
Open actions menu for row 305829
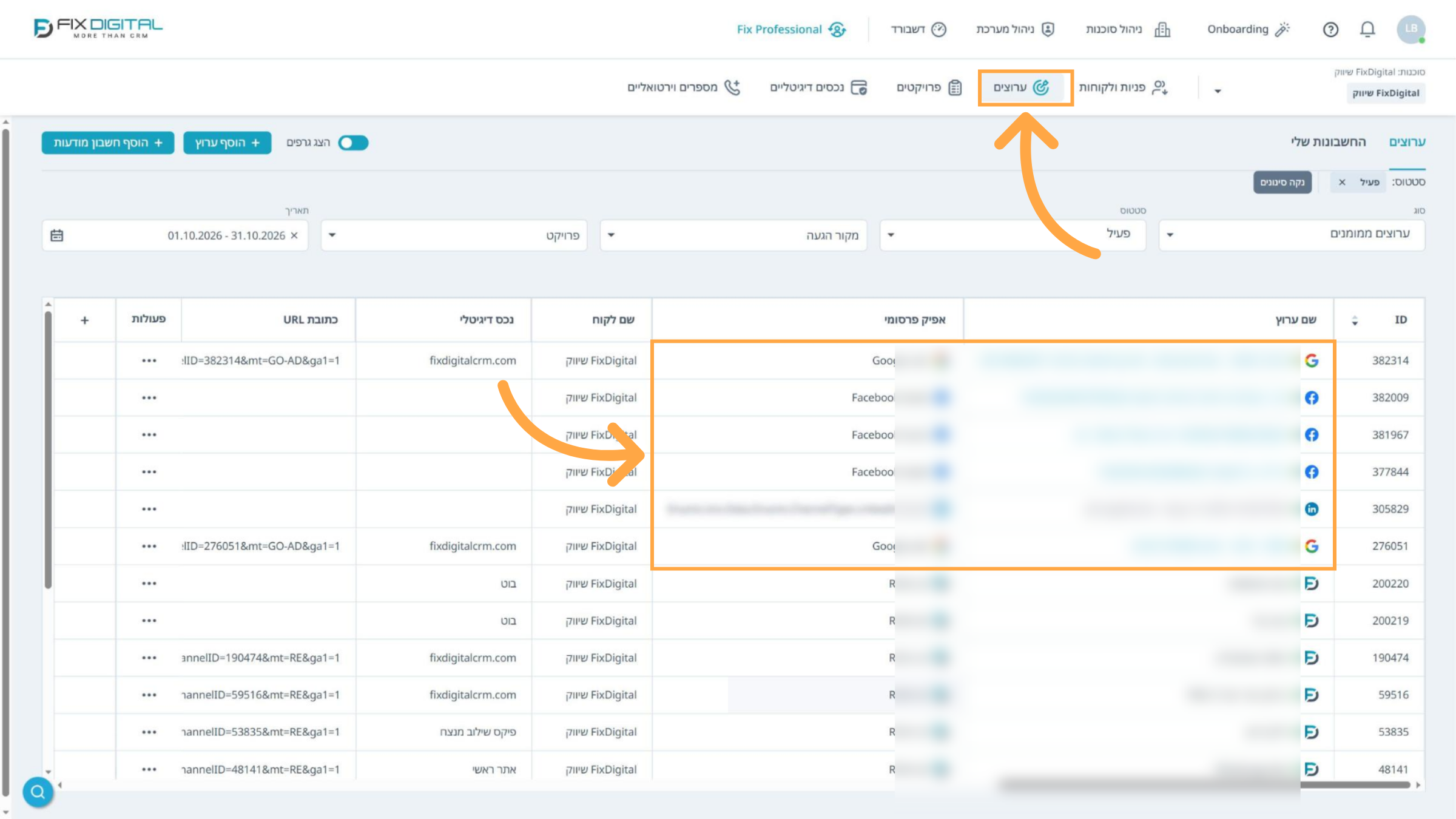click(x=149, y=509)
